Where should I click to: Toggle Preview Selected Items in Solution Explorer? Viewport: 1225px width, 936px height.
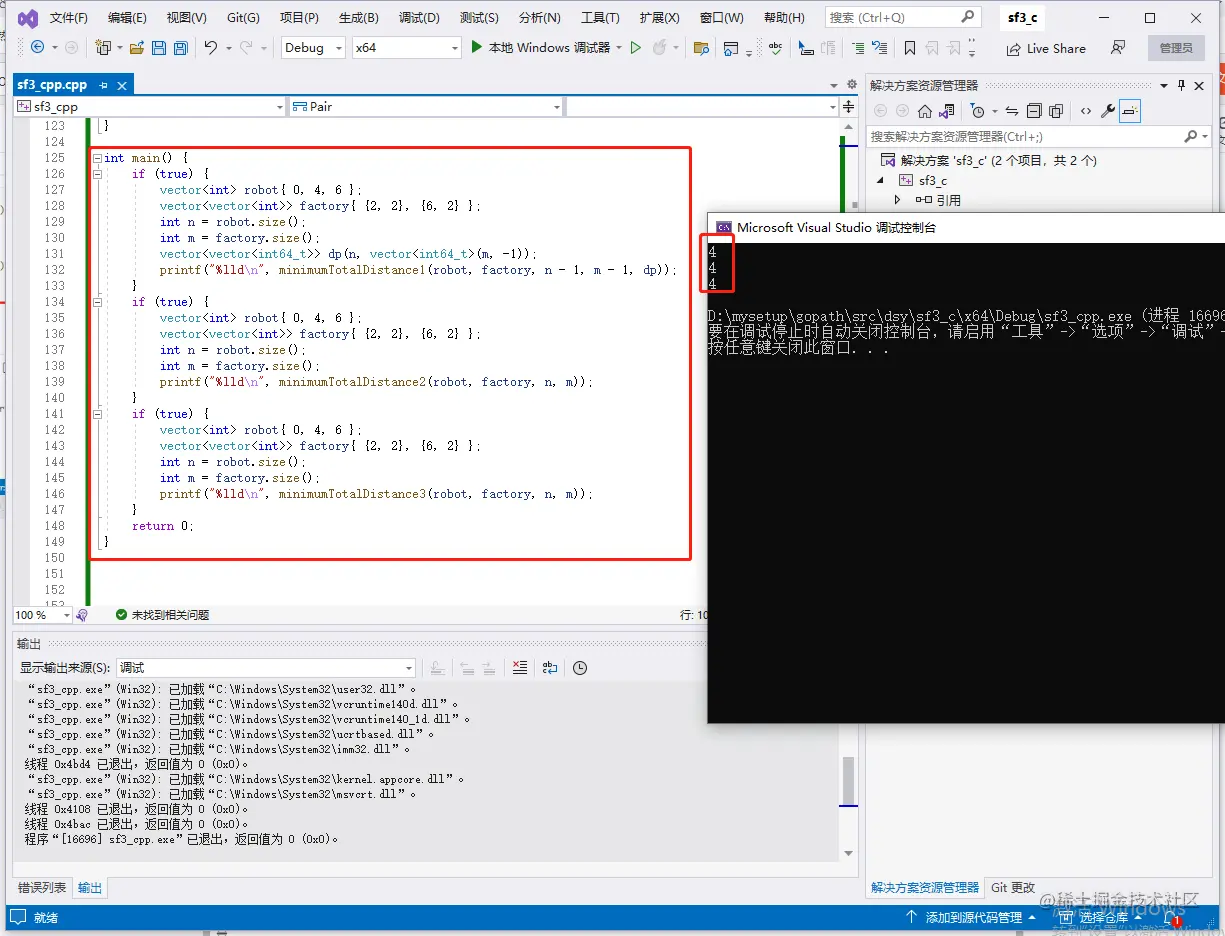[1130, 111]
